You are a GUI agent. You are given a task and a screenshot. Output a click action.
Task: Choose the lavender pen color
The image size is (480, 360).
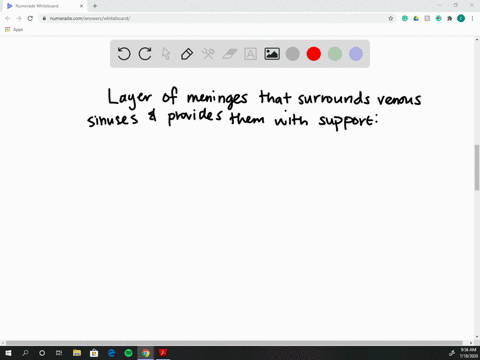pyautogui.click(x=356, y=54)
